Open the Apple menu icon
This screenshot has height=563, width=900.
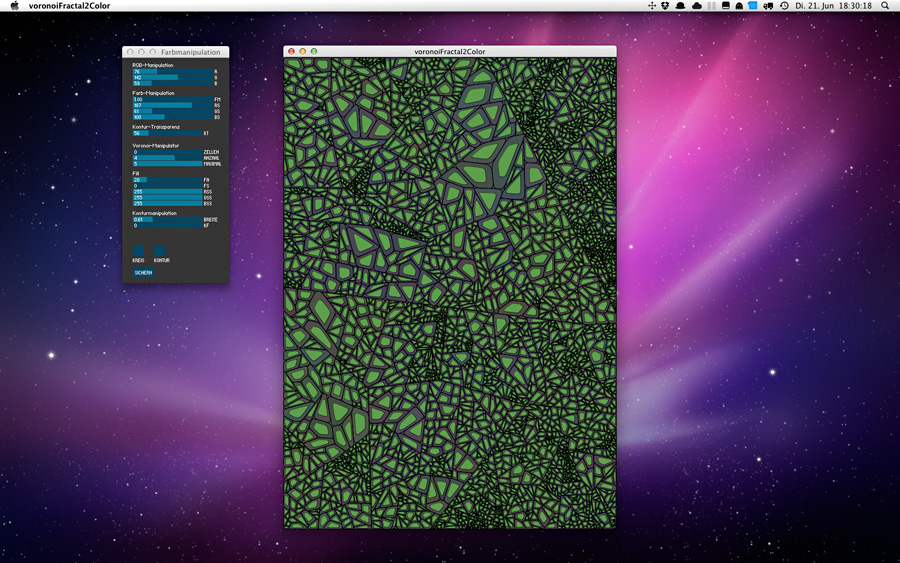tap(14, 6)
